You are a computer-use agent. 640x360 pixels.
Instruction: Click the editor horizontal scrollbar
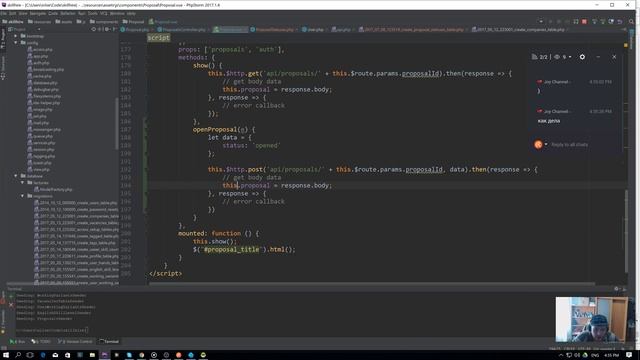[x=371, y=284]
